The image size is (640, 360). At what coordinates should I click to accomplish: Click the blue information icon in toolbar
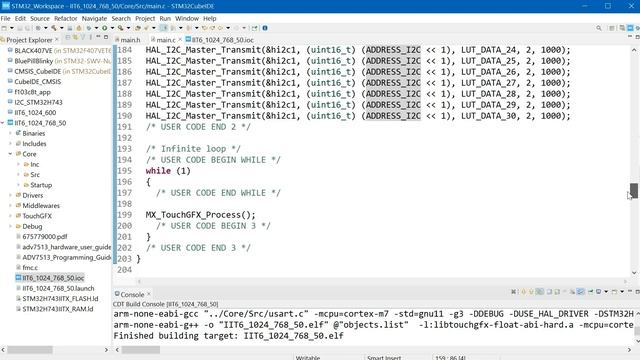click(264, 28)
